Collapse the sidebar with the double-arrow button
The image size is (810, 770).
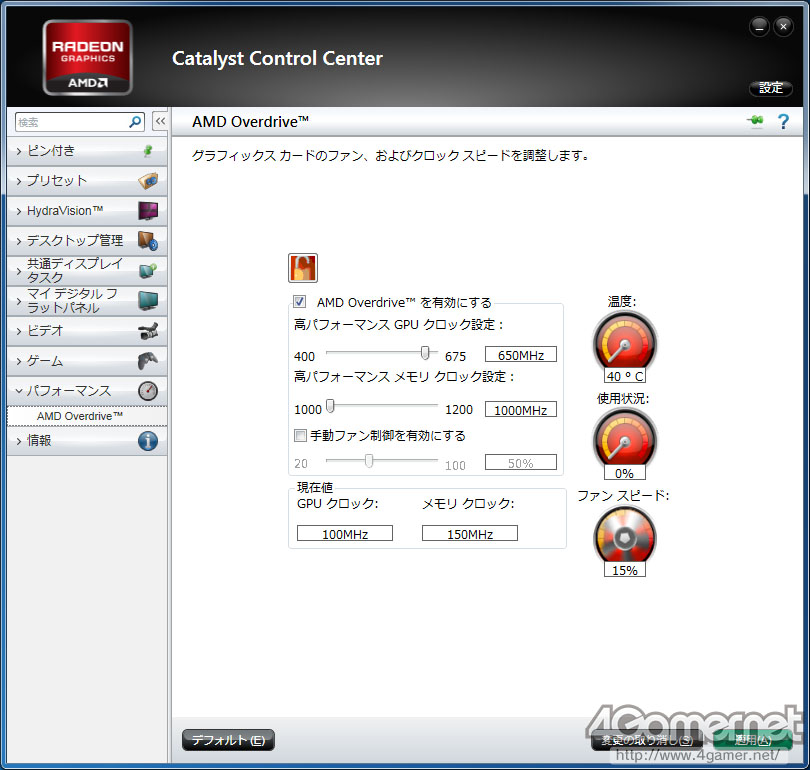point(160,122)
